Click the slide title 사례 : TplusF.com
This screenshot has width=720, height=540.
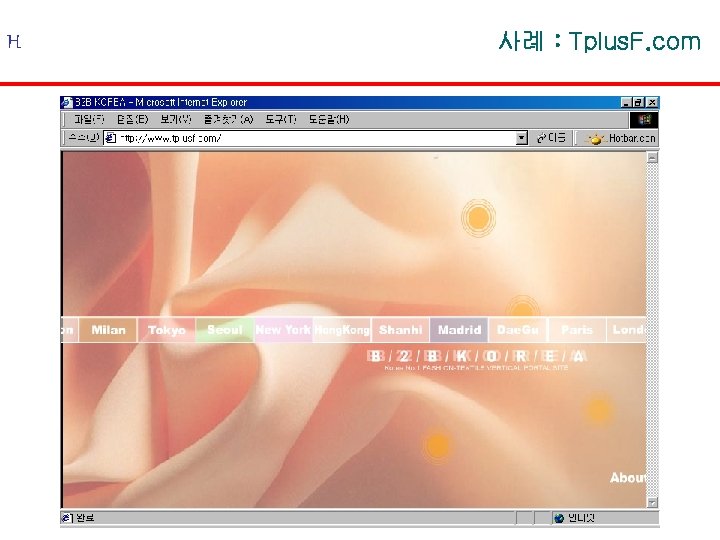point(599,41)
